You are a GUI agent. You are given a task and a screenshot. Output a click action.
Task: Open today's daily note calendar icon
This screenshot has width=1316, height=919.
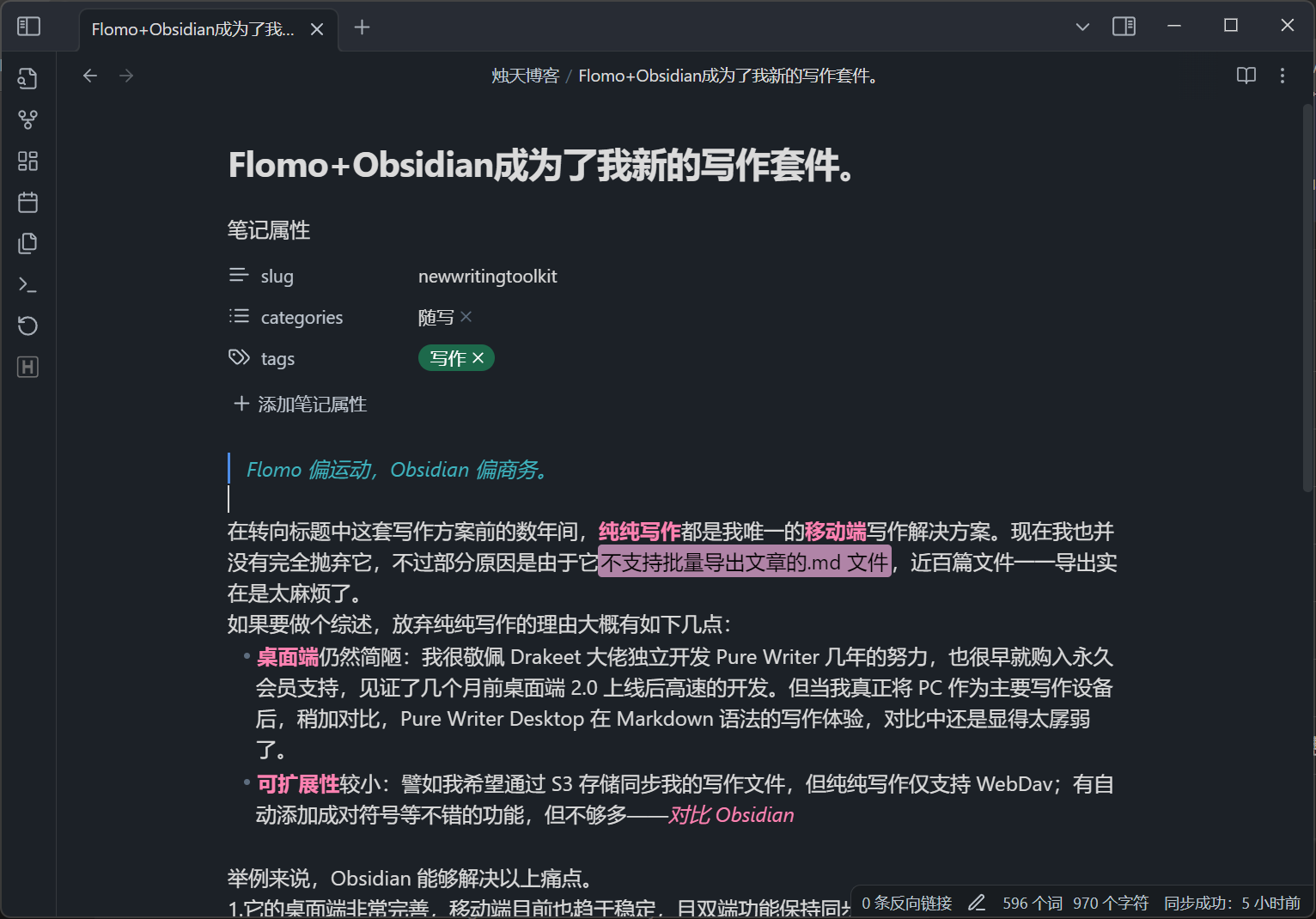point(27,202)
